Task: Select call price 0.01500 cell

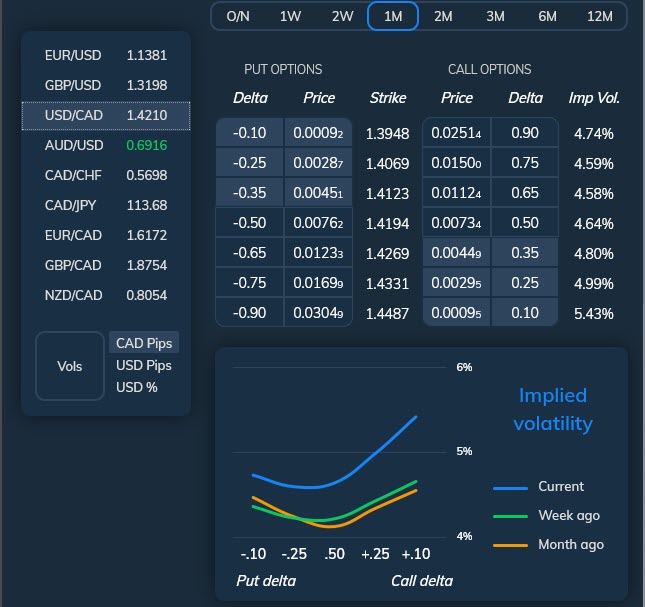Action: [456, 163]
